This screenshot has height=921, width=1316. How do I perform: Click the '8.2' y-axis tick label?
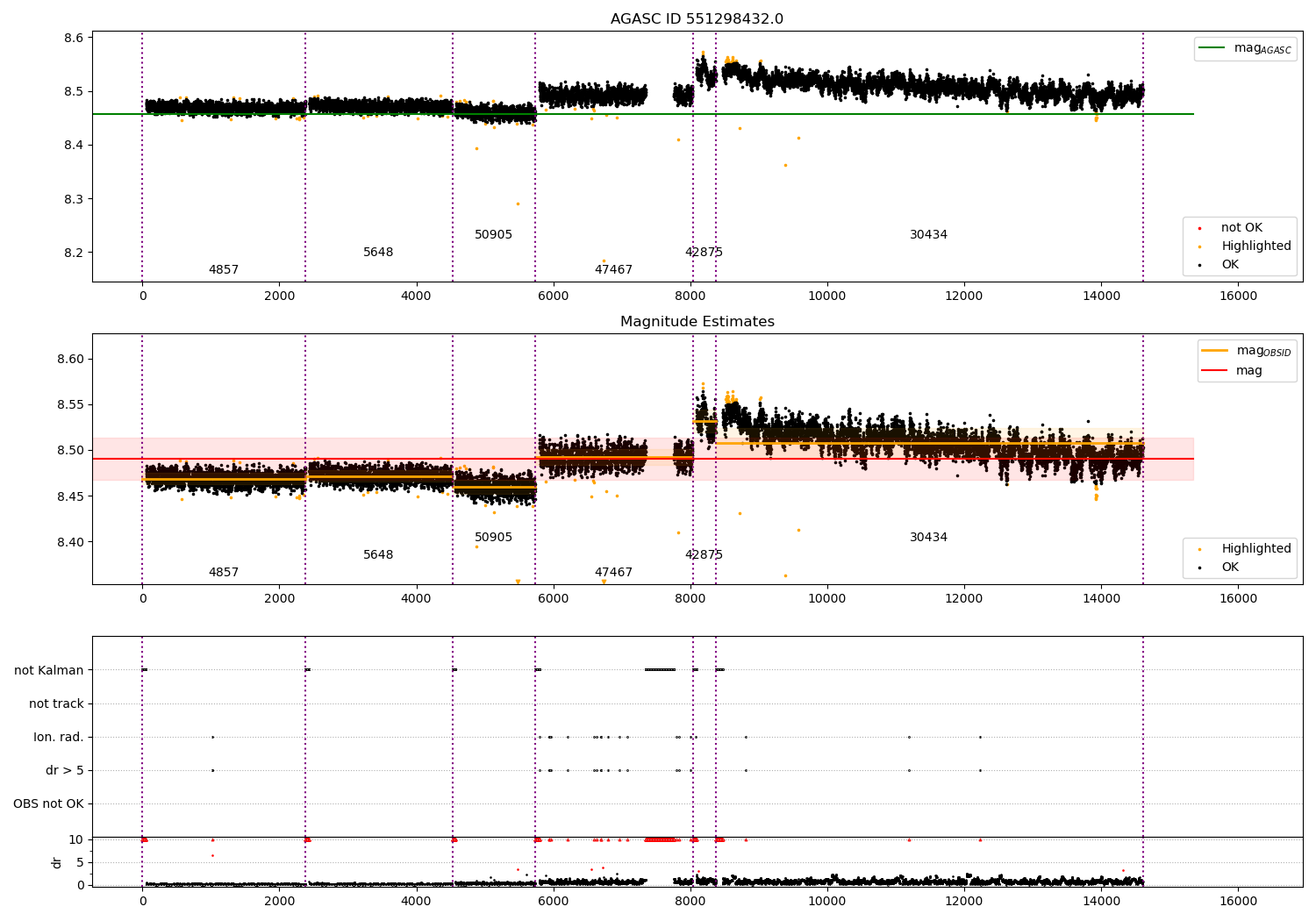[74, 253]
